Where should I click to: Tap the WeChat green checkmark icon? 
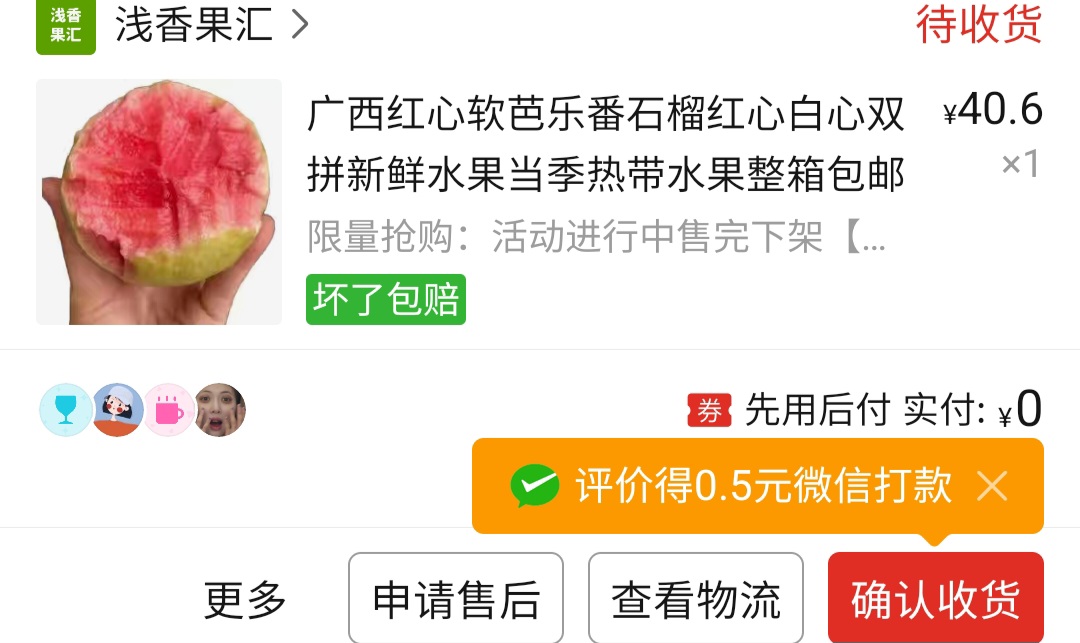pos(534,486)
